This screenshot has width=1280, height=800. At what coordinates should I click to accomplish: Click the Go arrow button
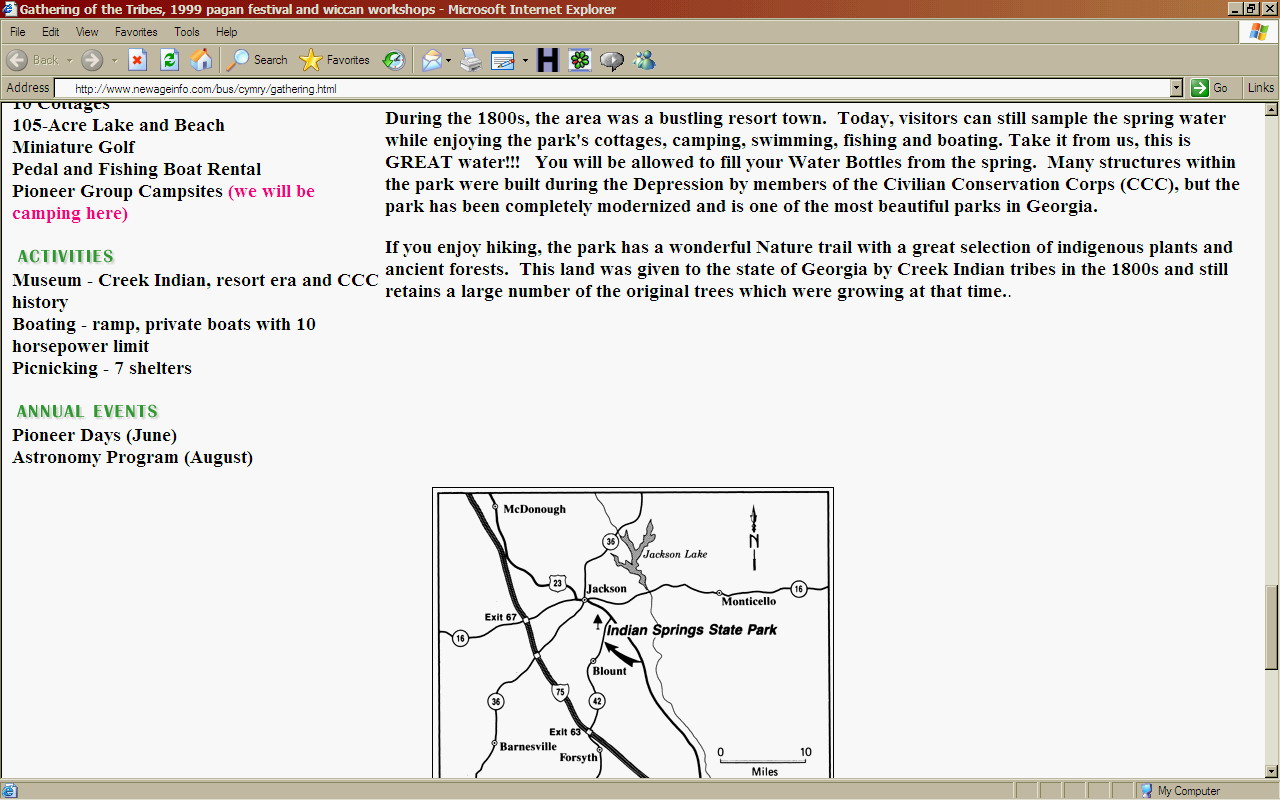click(1210, 88)
